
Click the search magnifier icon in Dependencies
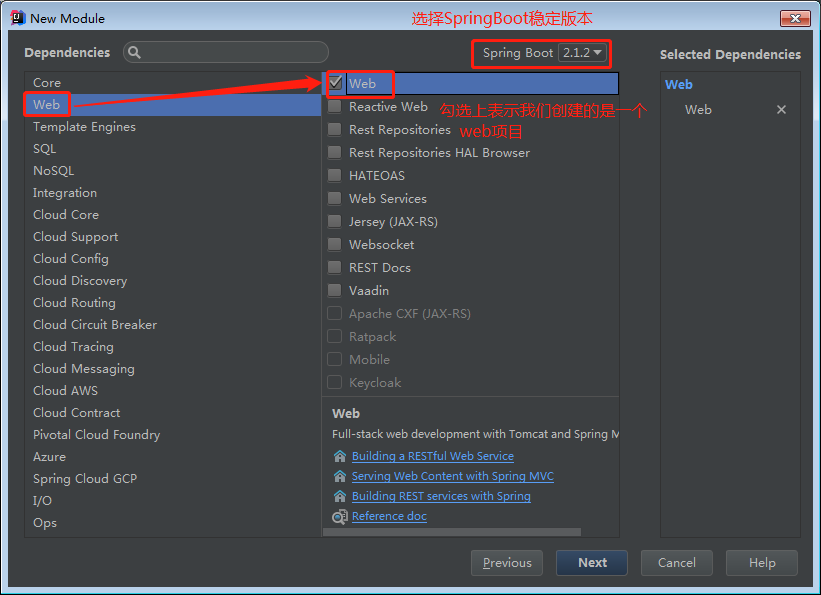coord(135,53)
